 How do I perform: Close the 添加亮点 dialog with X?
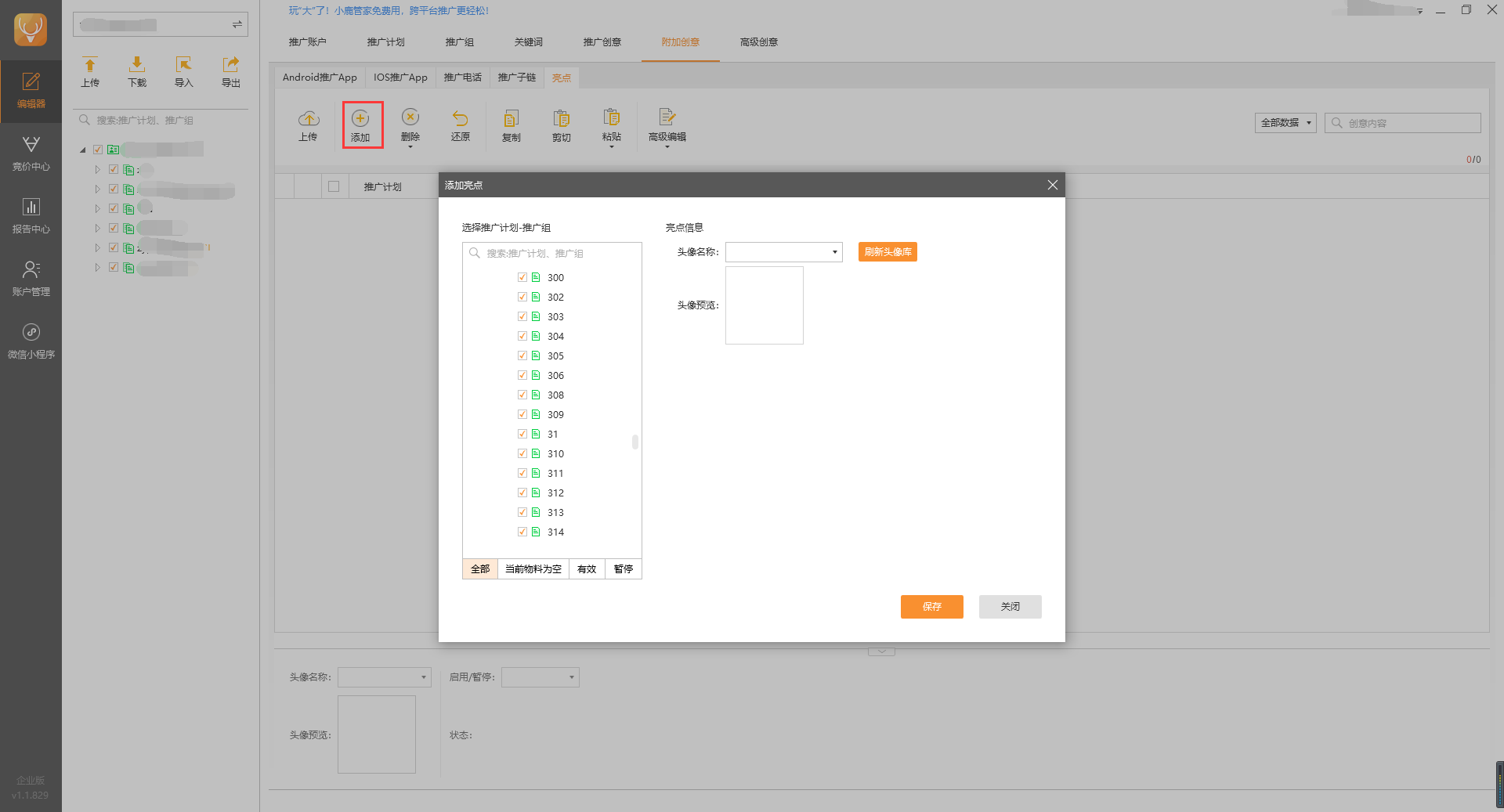1052,185
